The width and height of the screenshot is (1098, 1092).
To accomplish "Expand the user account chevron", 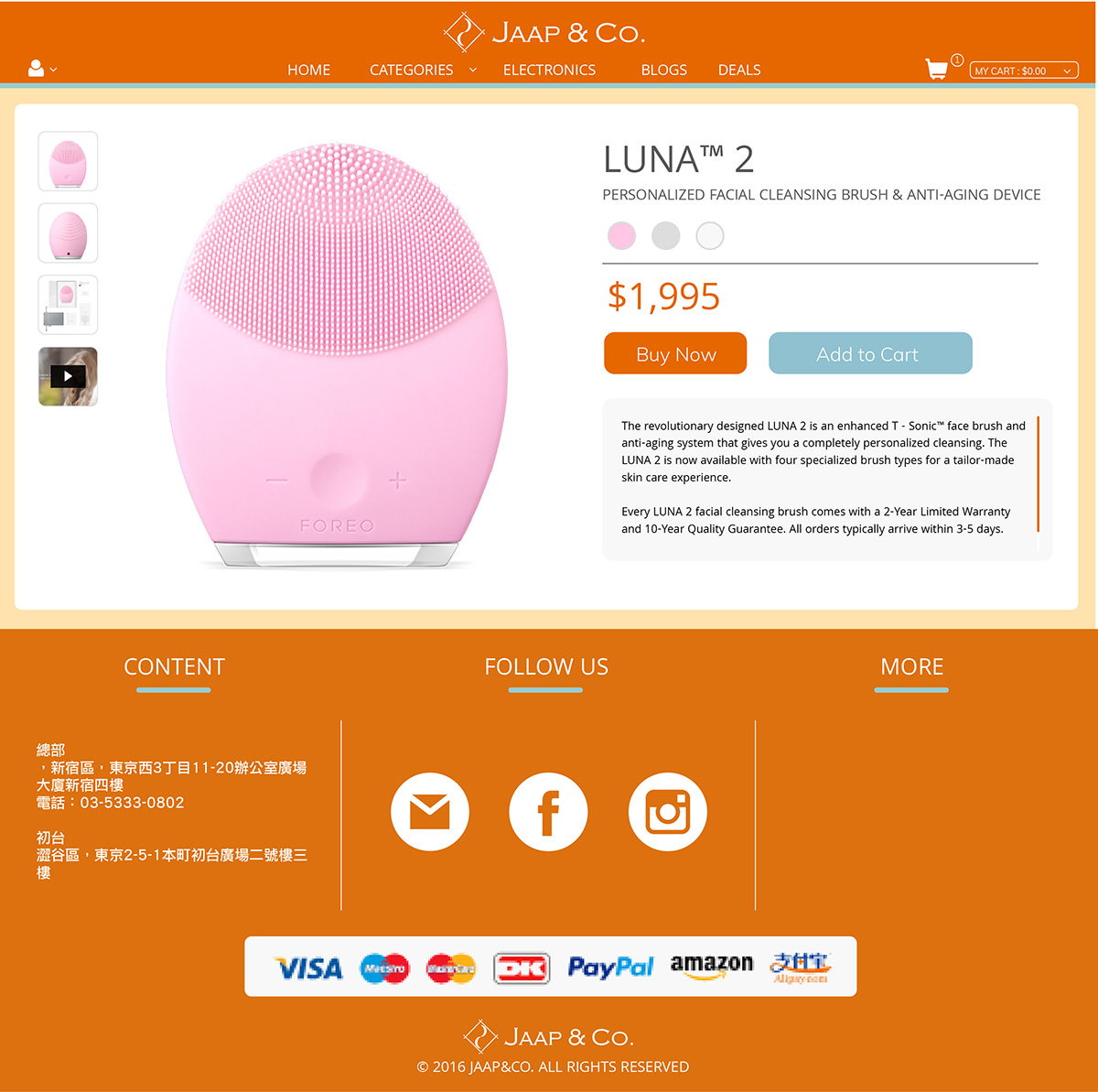I will (53, 70).
